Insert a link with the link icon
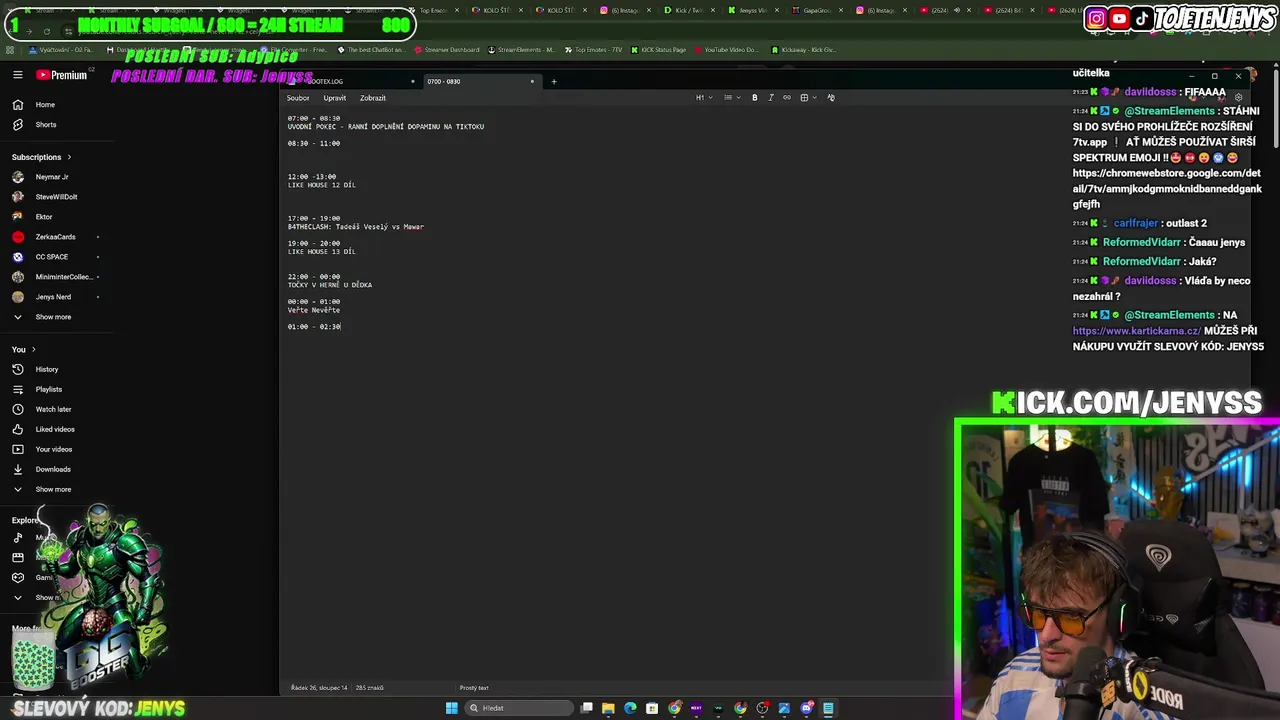The height and width of the screenshot is (720, 1280). click(787, 98)
